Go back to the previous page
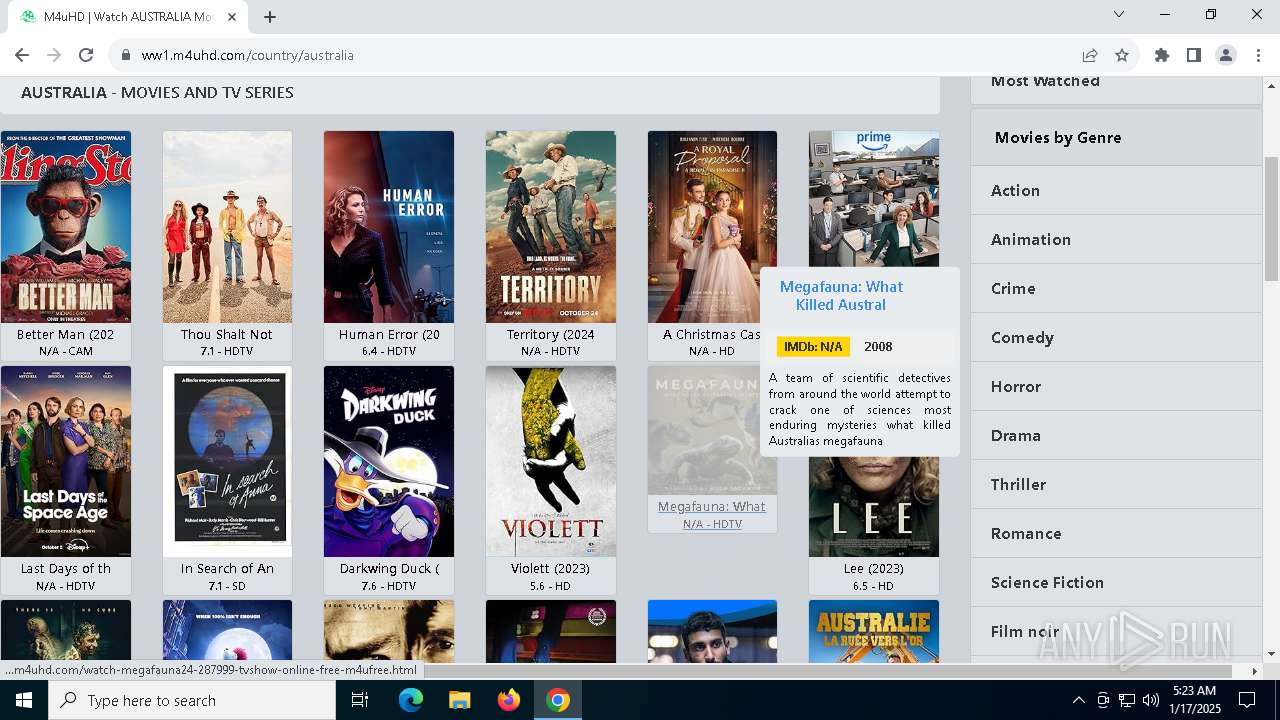This screenshot has width=1280, height=720. [x=22, y=55]
